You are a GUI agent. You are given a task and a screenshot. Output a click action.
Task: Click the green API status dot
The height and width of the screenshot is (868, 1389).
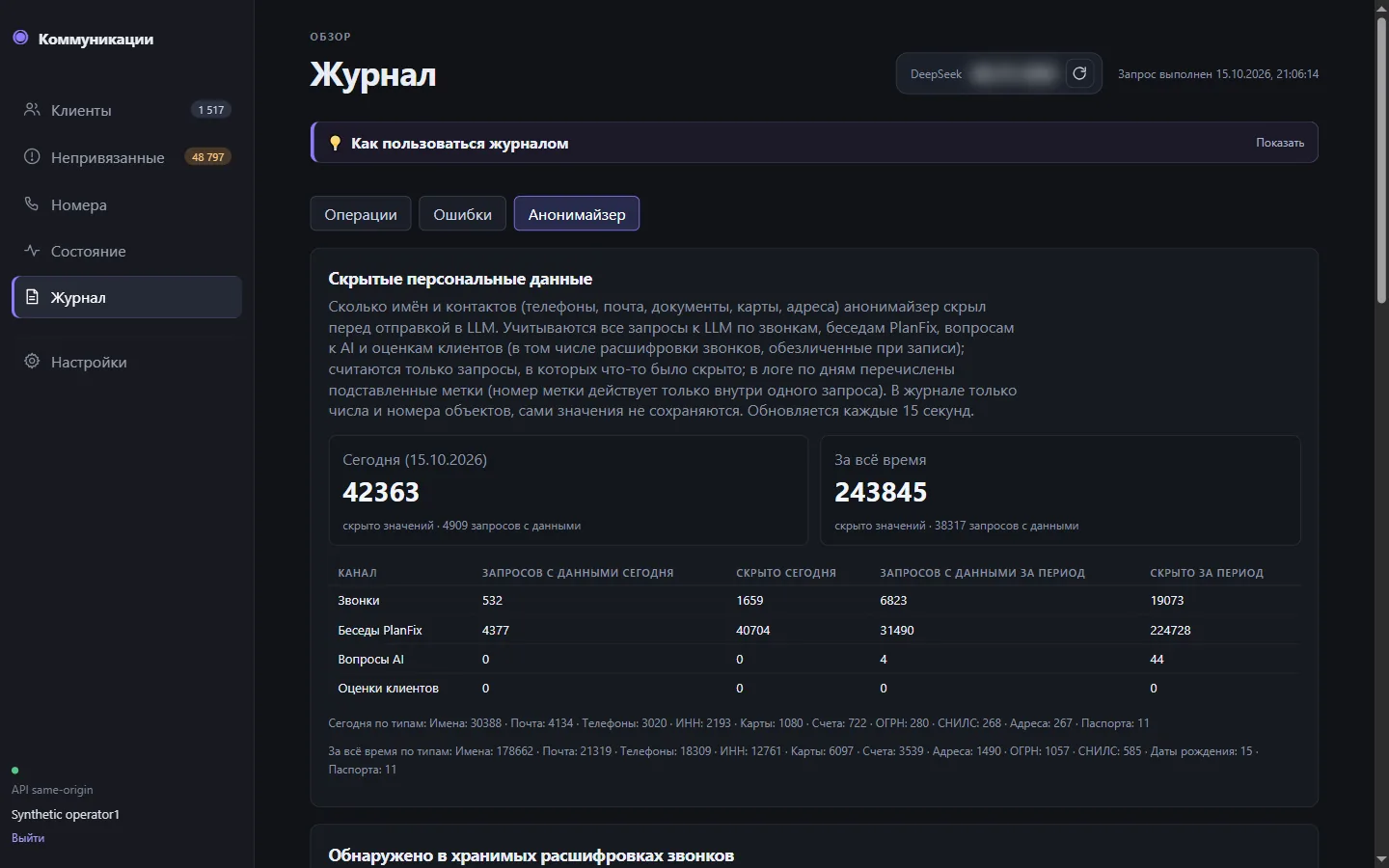click(x=15, y=771)
